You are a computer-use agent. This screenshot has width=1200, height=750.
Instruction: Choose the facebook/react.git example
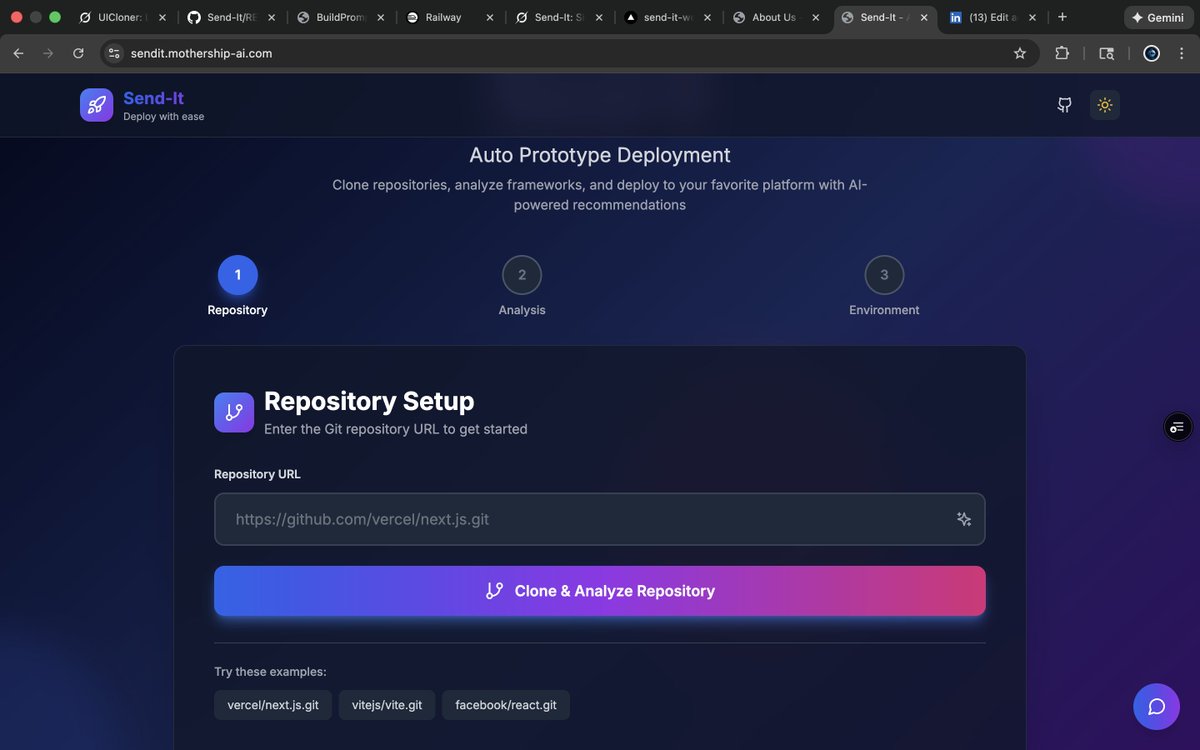tap(506, 705)
